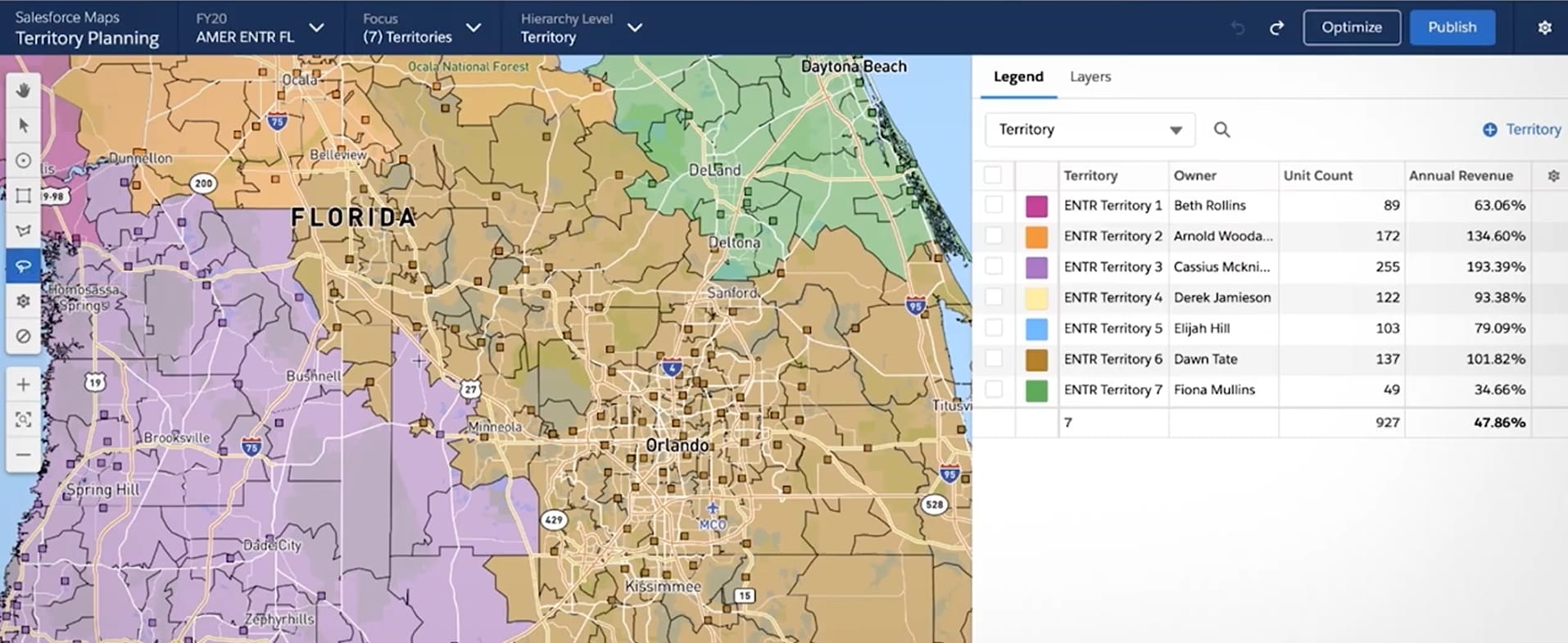Switch to the Legend tab

(1018, 77)
